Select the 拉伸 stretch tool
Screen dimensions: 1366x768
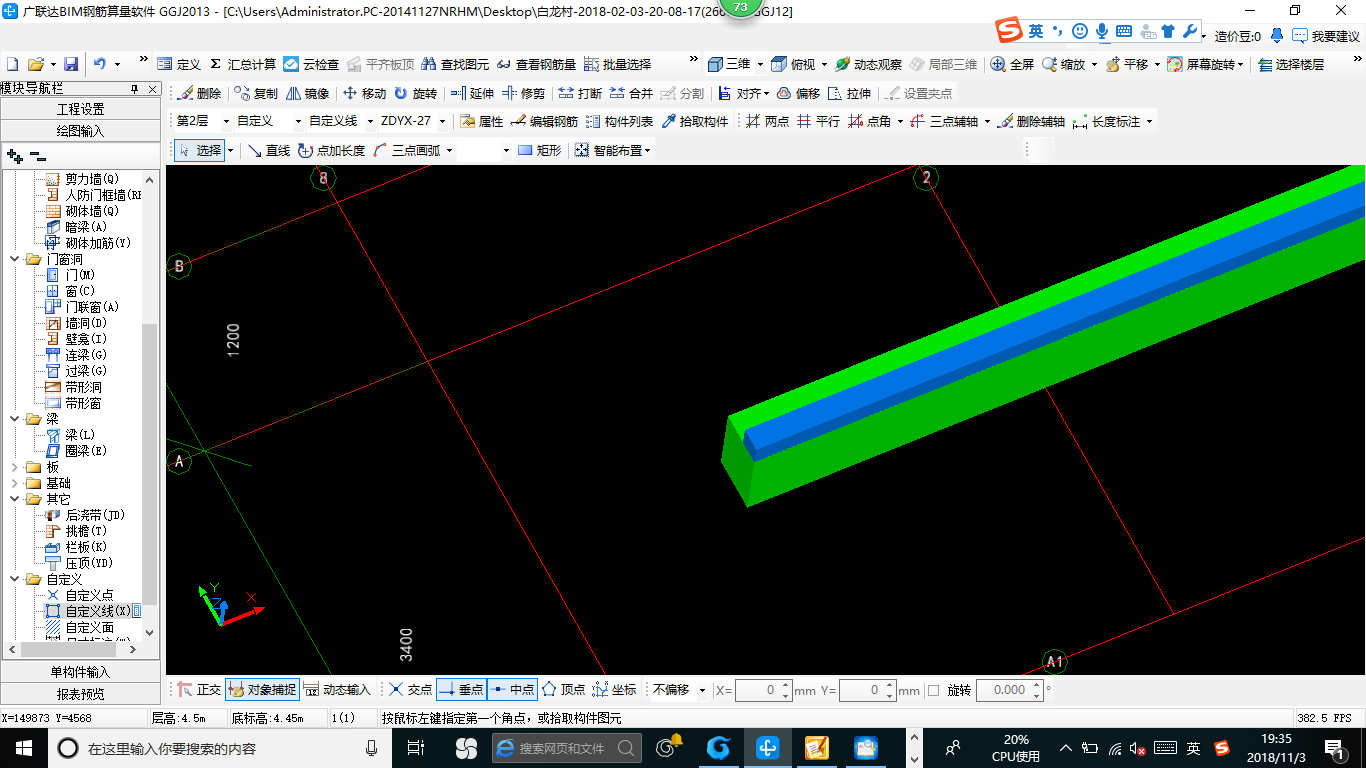tap(849, 93)
